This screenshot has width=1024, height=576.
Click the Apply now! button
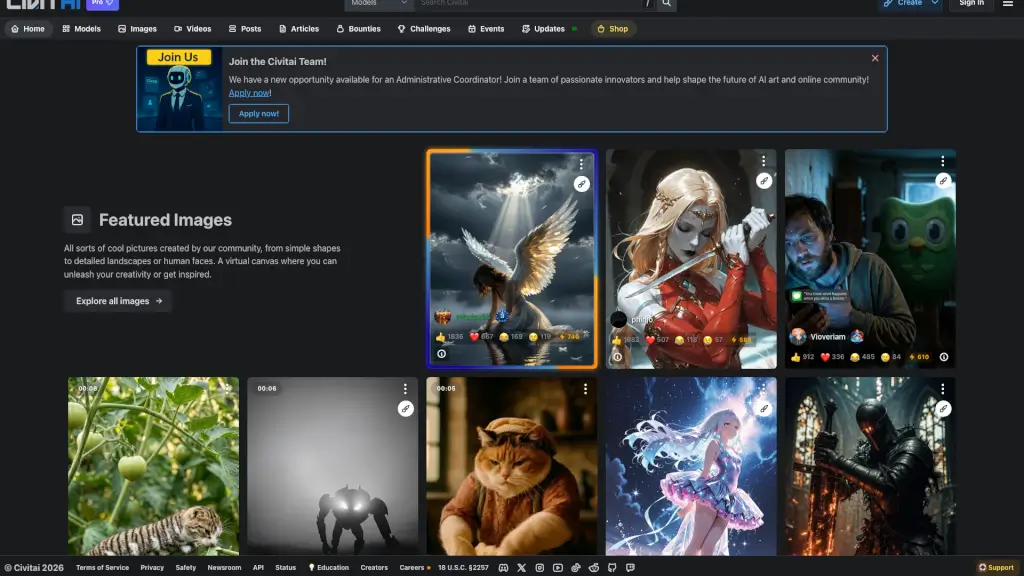(258, 114)
